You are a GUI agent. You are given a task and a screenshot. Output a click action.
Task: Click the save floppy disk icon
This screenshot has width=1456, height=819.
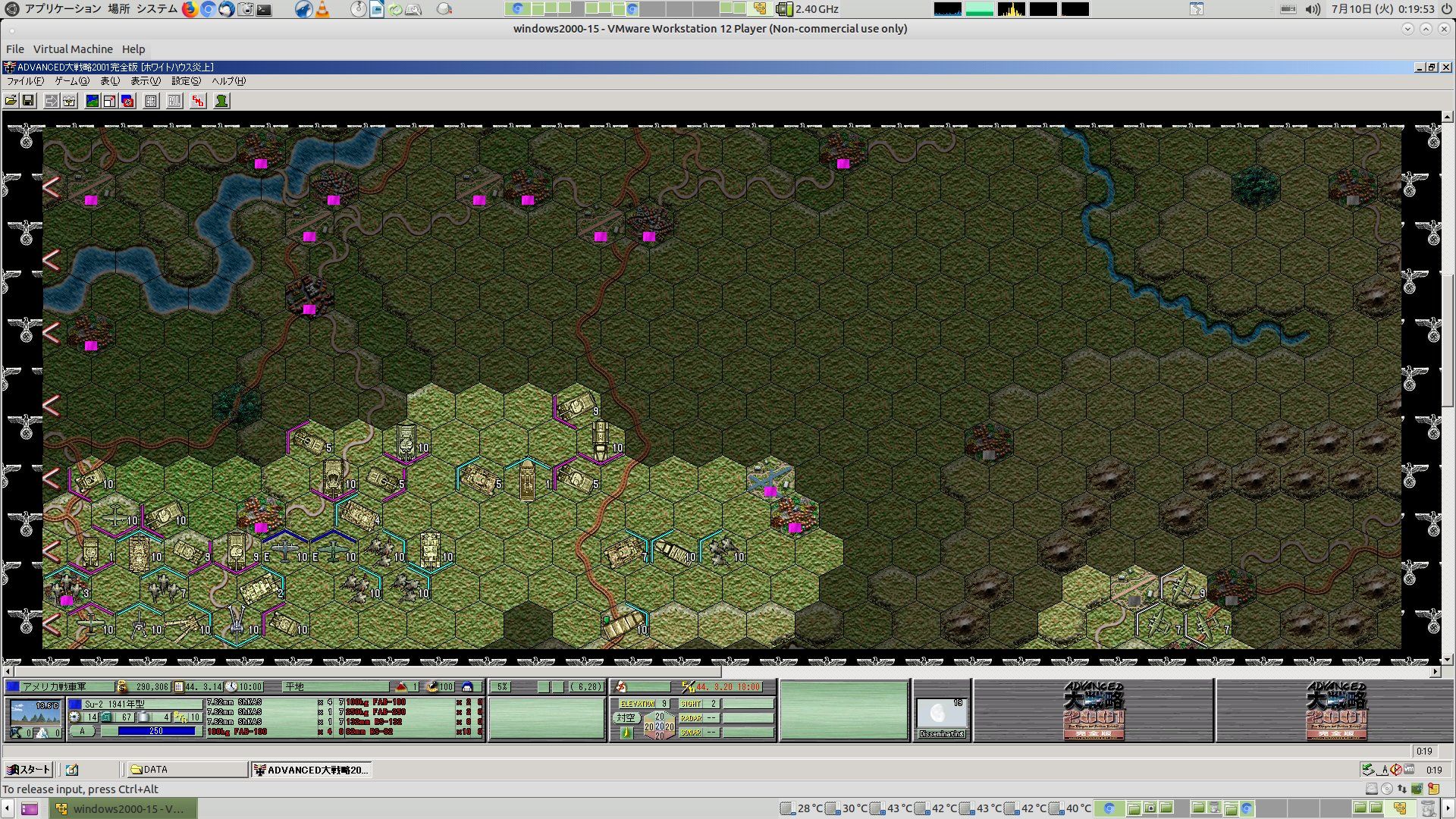(28, 101)
